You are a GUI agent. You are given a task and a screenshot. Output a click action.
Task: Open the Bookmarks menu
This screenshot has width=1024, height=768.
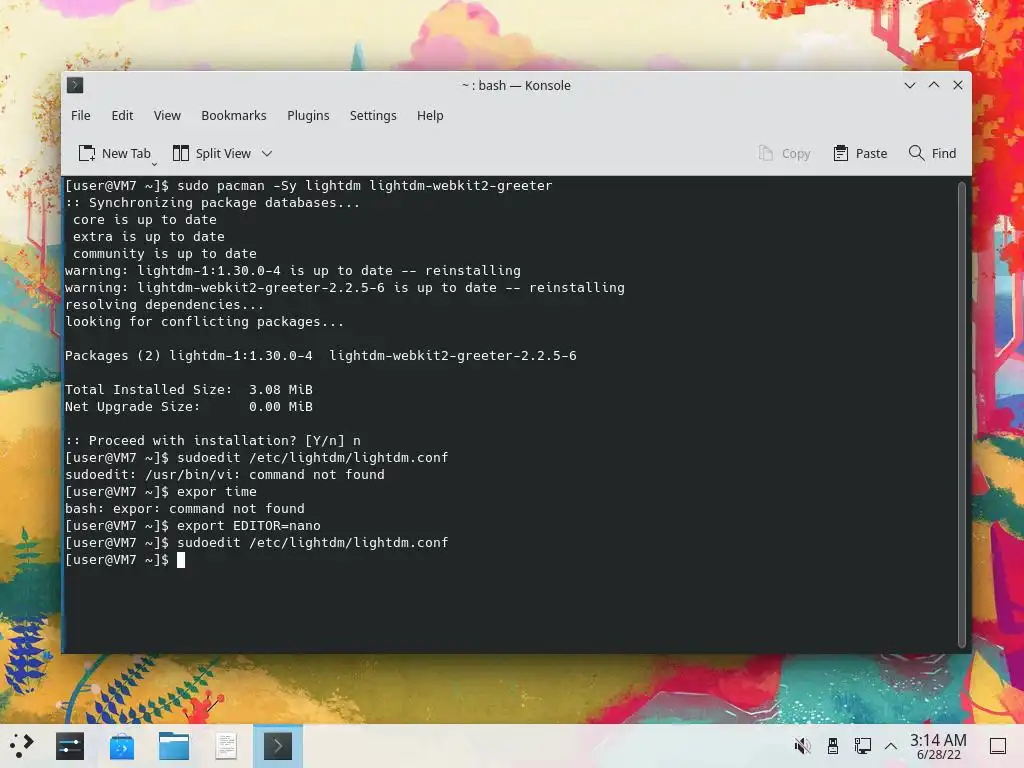point(234,116)
